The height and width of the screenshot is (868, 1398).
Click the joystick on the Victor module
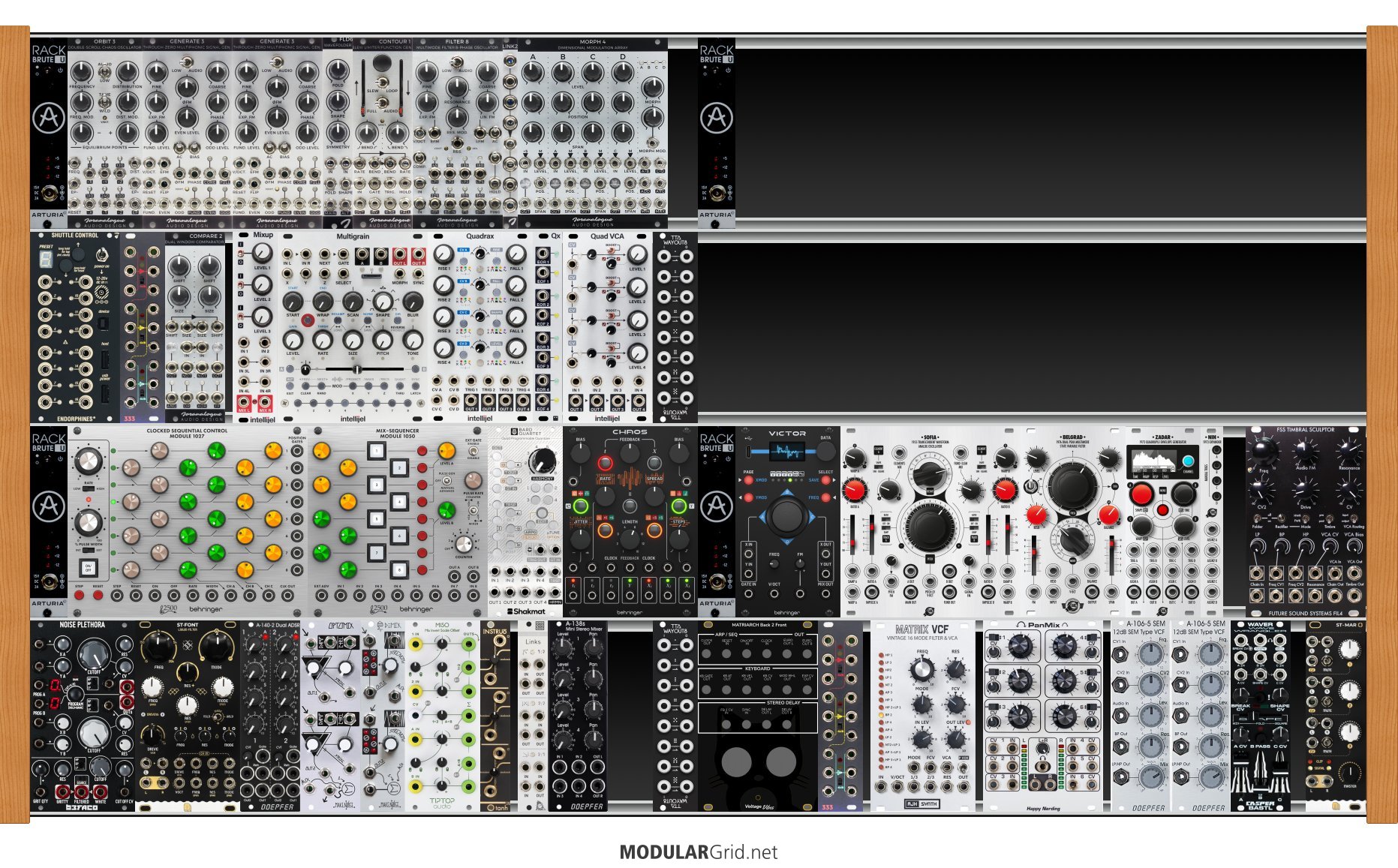[x=786, y=516]
